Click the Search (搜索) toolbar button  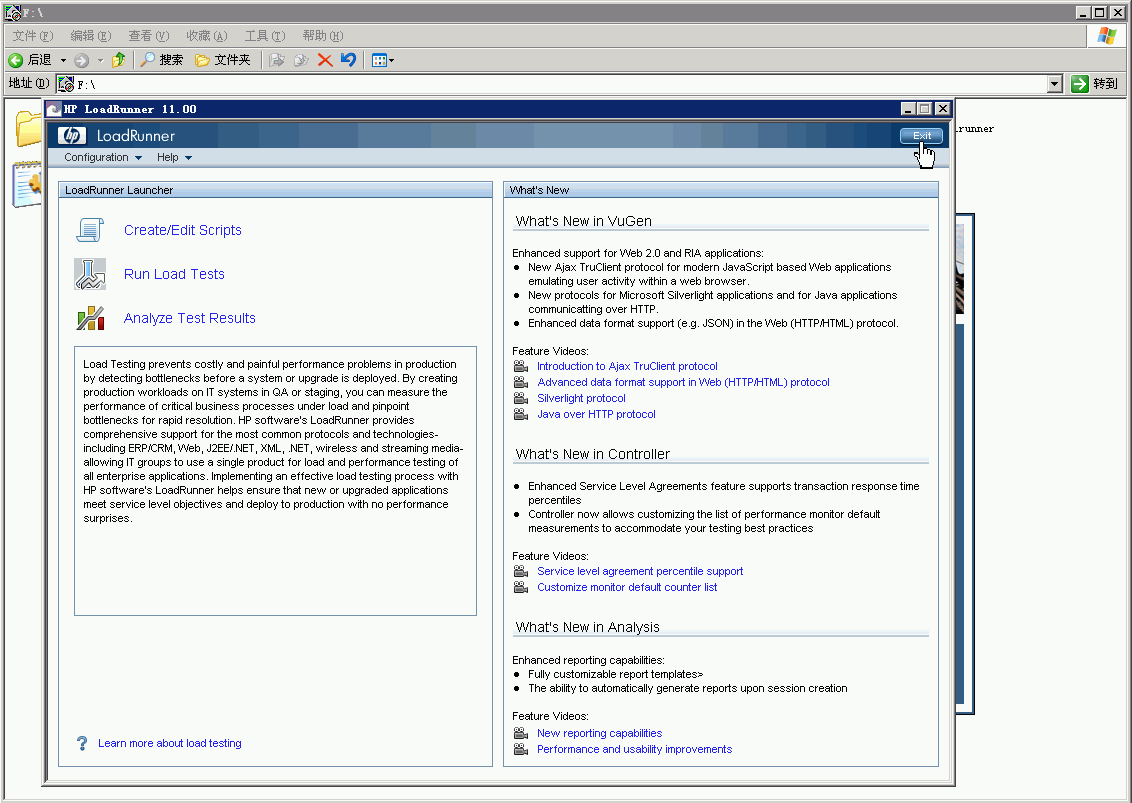162,60
